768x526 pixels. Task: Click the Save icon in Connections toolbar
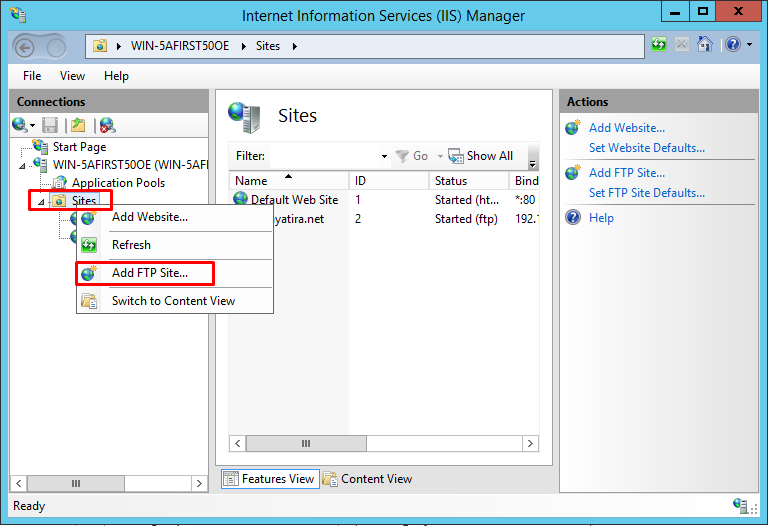point(50,125)
